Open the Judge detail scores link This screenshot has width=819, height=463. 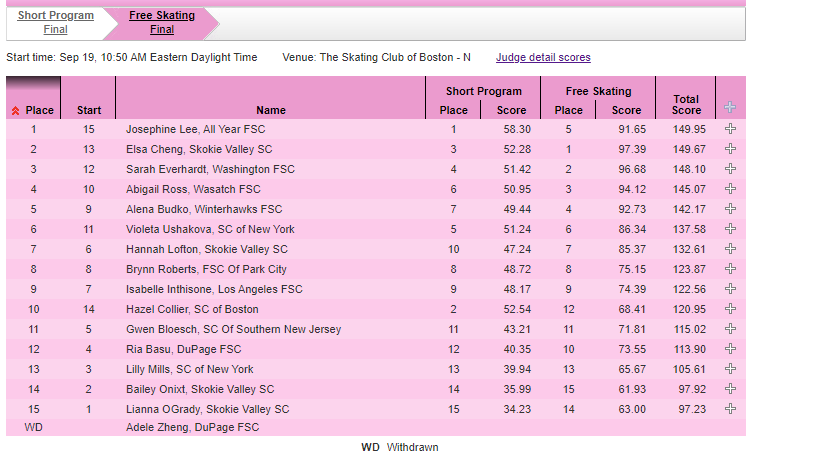pos(543,58)
